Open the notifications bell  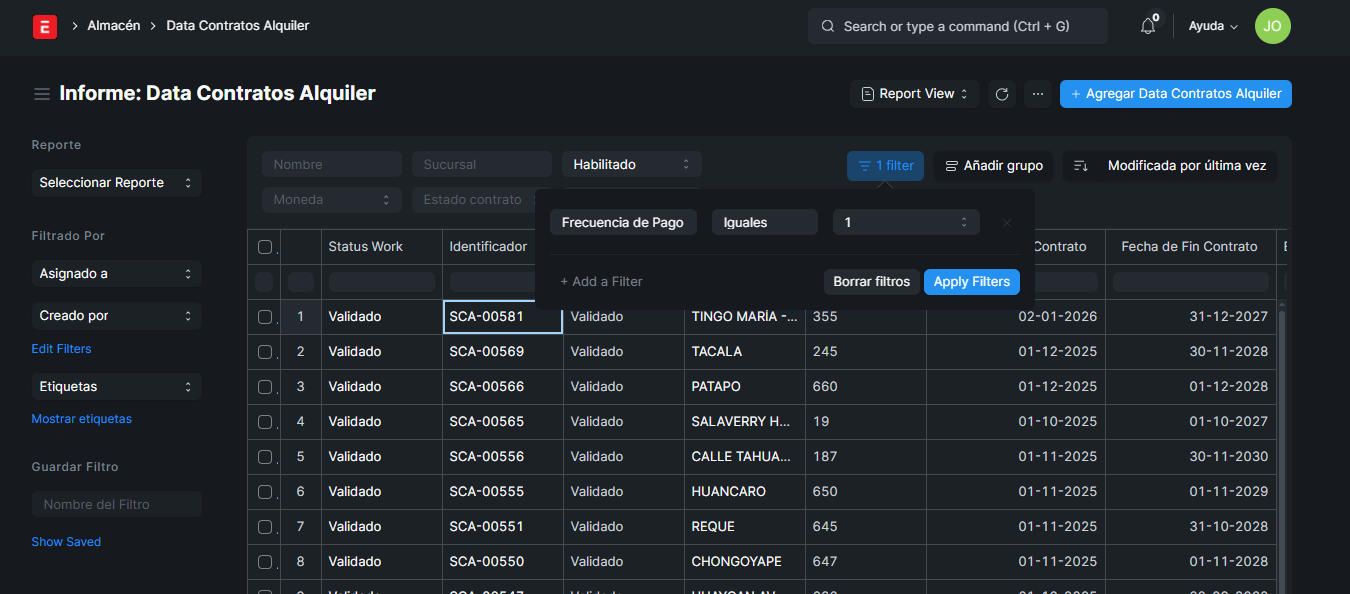pyautogui.click(x=1148, y=27)
